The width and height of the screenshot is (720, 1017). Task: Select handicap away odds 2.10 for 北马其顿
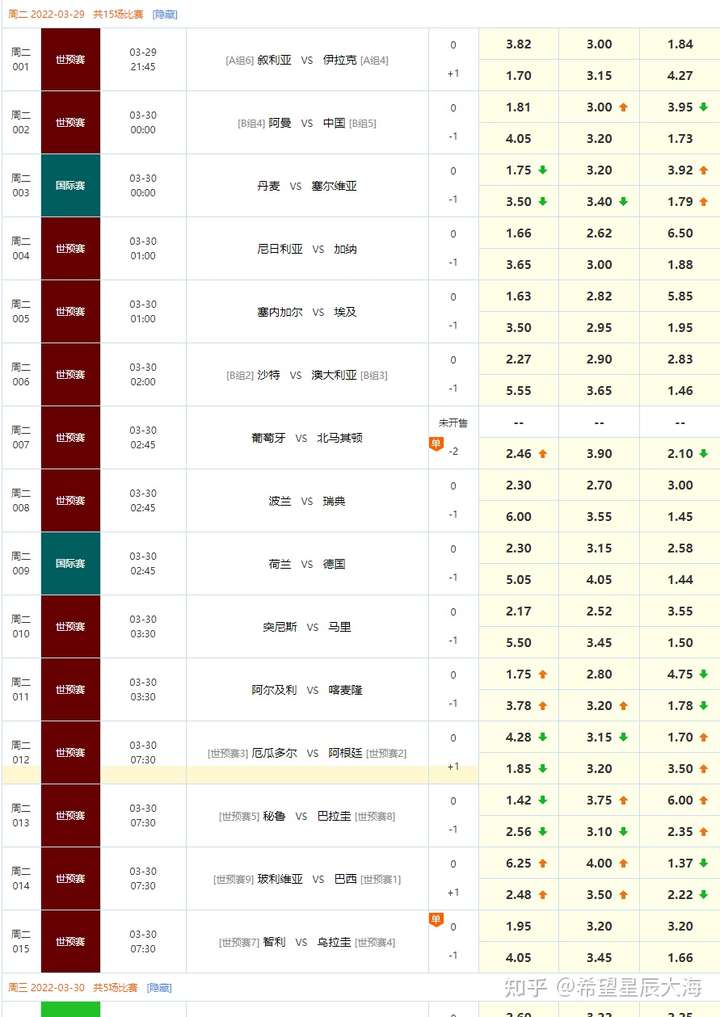tap(680, 453)
